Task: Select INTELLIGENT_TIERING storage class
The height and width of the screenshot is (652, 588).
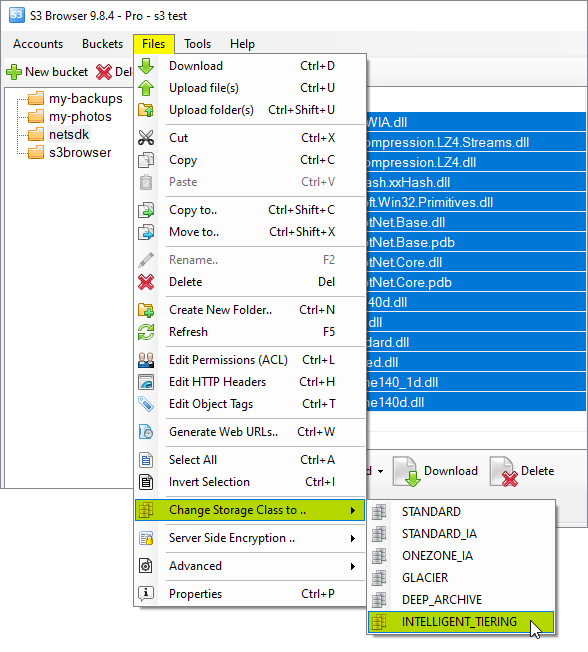Action: pos(461,622)
